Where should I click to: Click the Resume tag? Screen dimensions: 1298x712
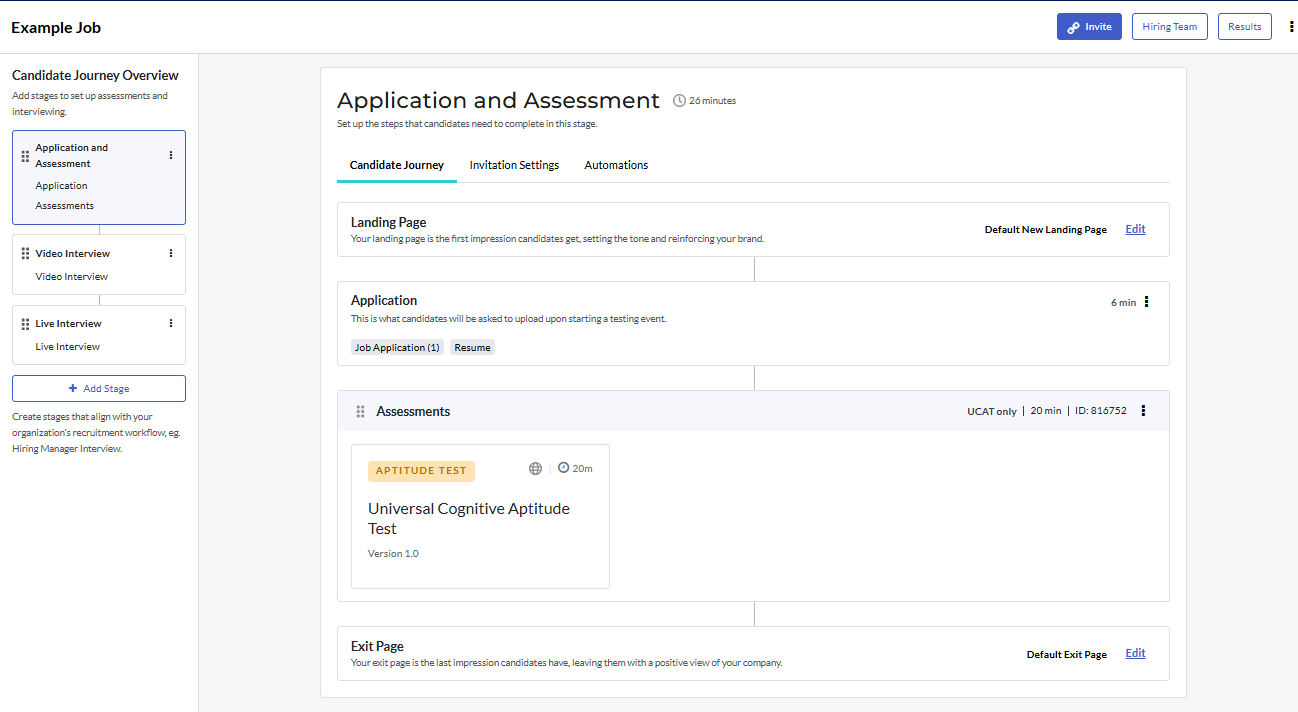coord(473,347)
